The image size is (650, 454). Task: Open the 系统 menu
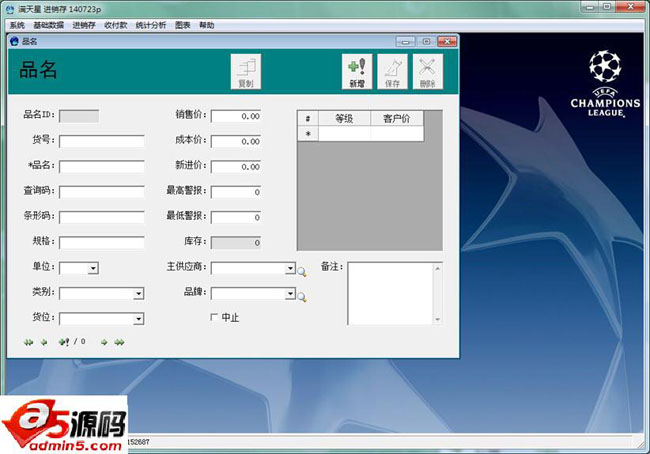coord(17,25)
